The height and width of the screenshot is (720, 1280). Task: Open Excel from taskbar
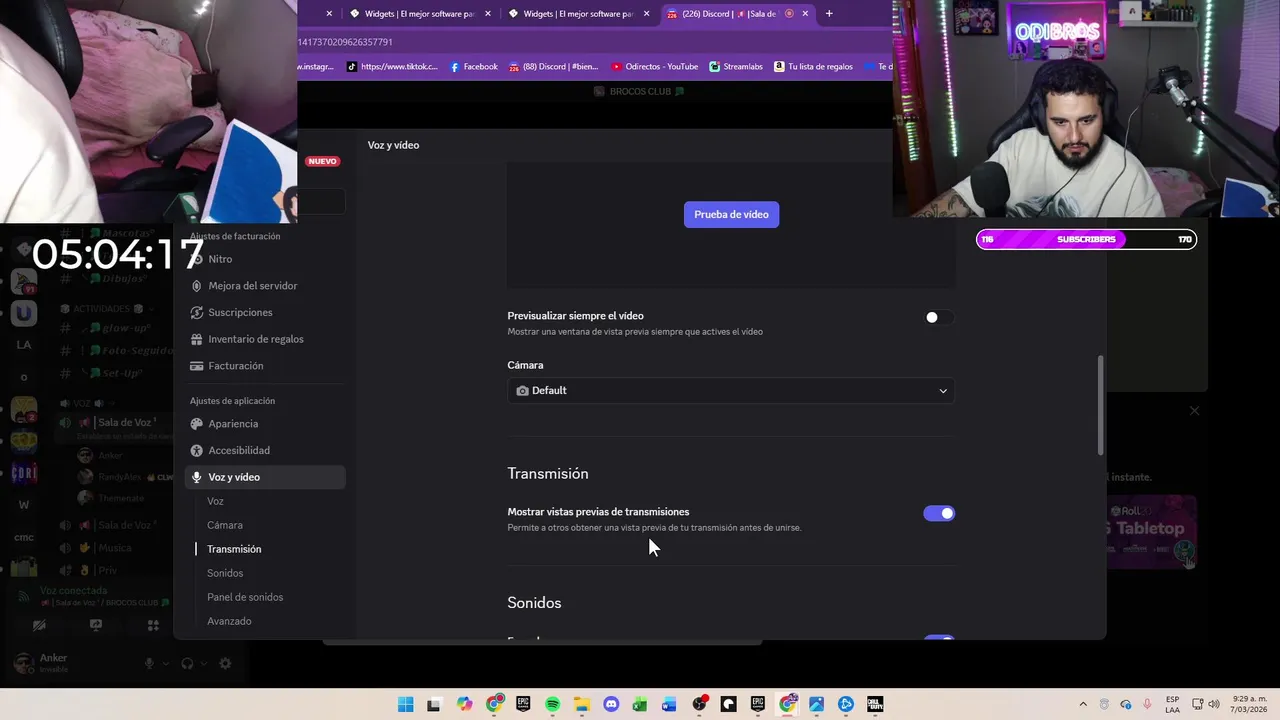640,704
